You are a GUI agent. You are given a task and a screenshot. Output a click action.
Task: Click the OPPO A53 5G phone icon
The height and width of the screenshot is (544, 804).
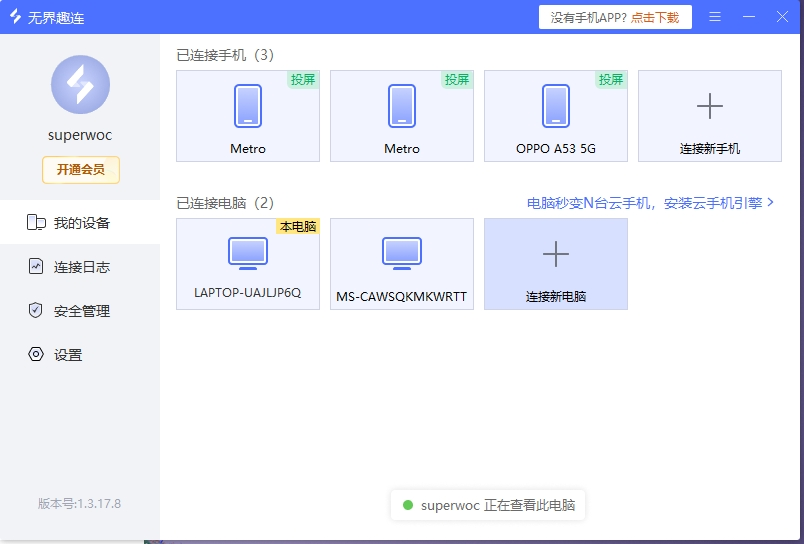(556, 106)
